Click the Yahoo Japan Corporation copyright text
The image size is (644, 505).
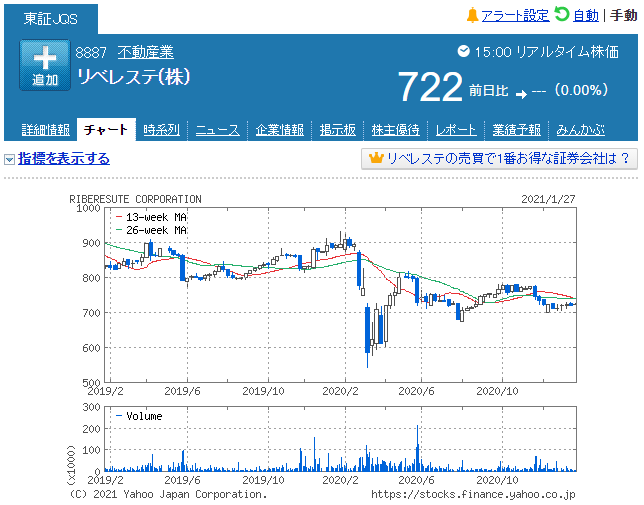[168, 494]
